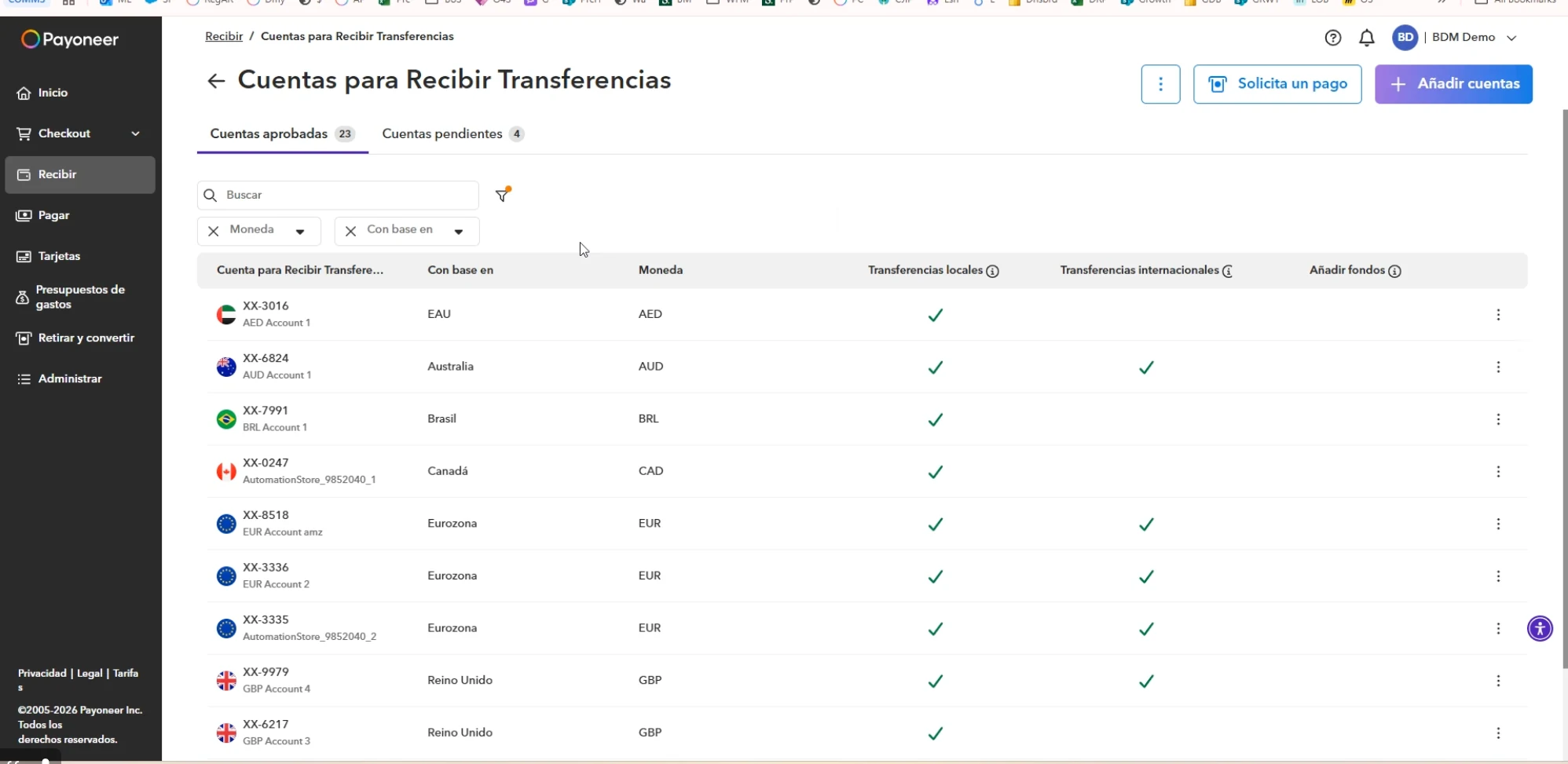Open the help question mark icon
The width and height of the screenshot is (1568, 764).
coord(1332,38)
